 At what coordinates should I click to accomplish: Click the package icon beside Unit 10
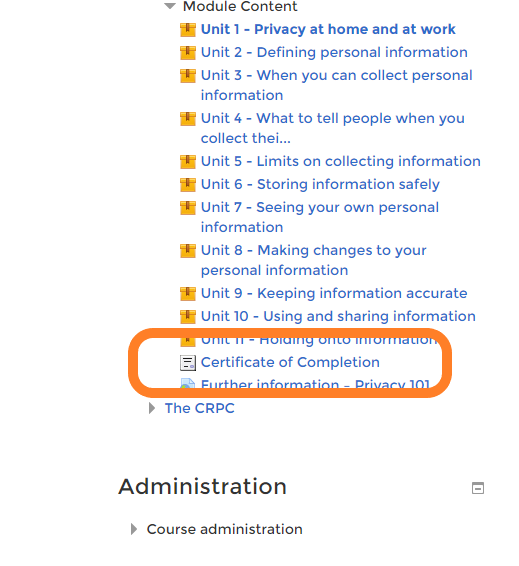[x=188, y=317]
